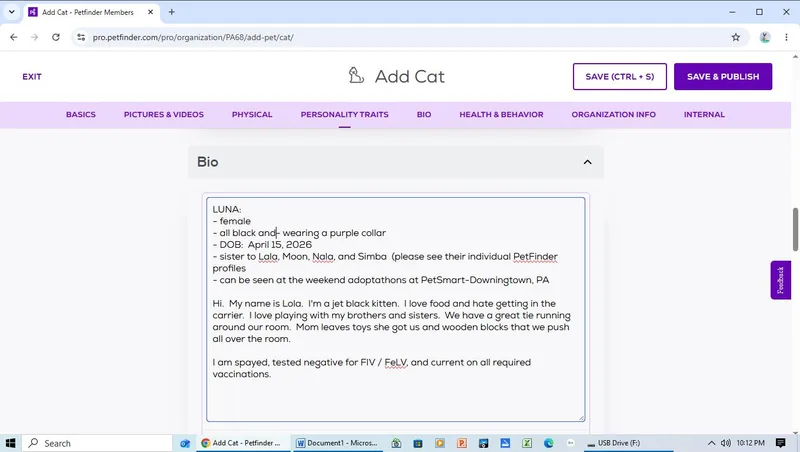Screen dimensions: 800x452
Task: Open the Excel taskbar icon
Action: [527, 443]
